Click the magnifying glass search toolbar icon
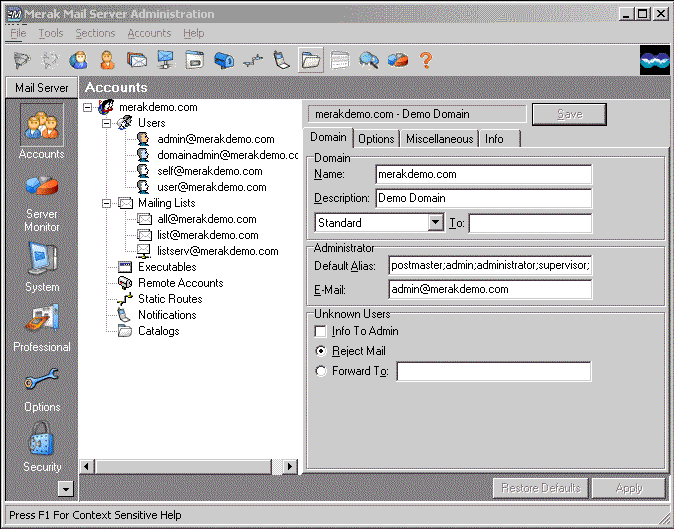This screenshot has width=674, height=529. tap(369, 60)
